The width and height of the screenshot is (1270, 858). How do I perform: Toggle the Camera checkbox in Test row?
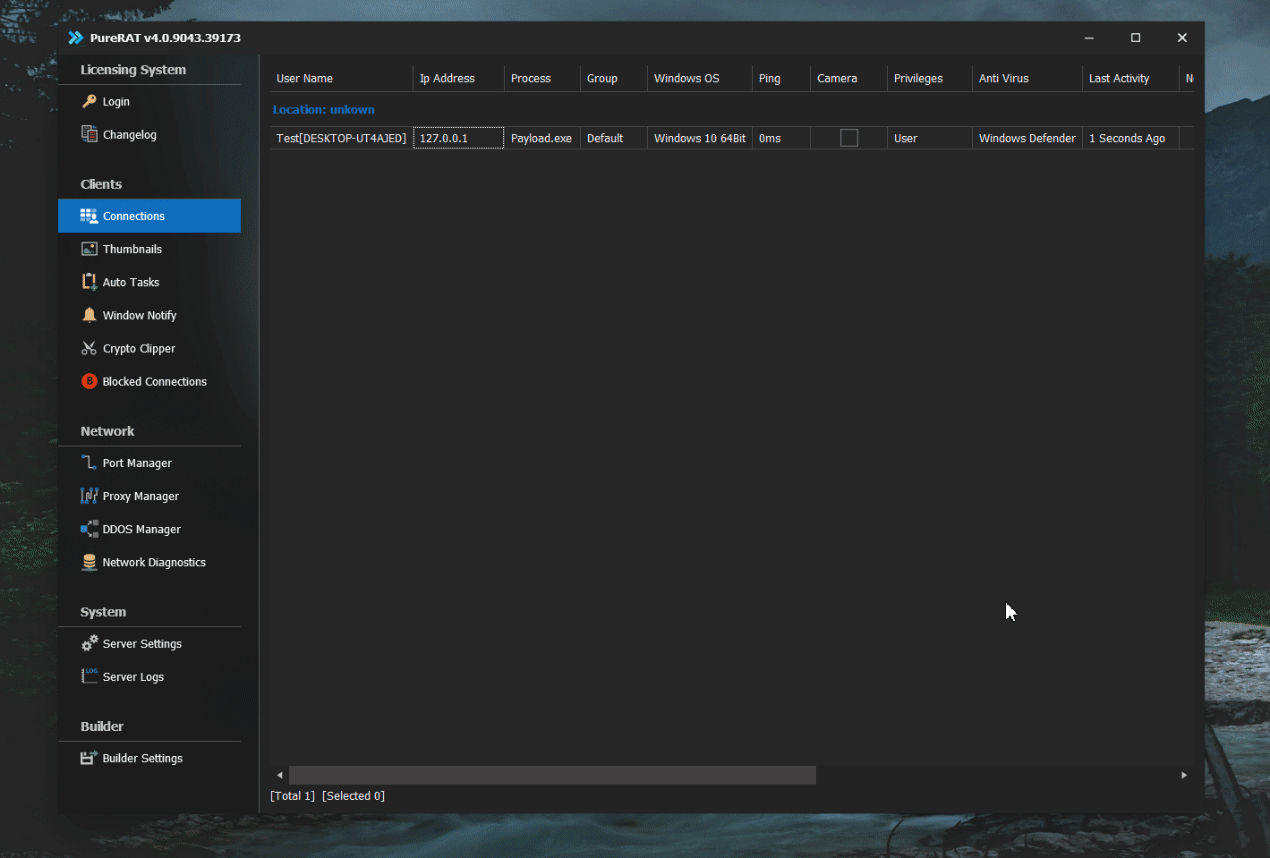coord(849,138)
